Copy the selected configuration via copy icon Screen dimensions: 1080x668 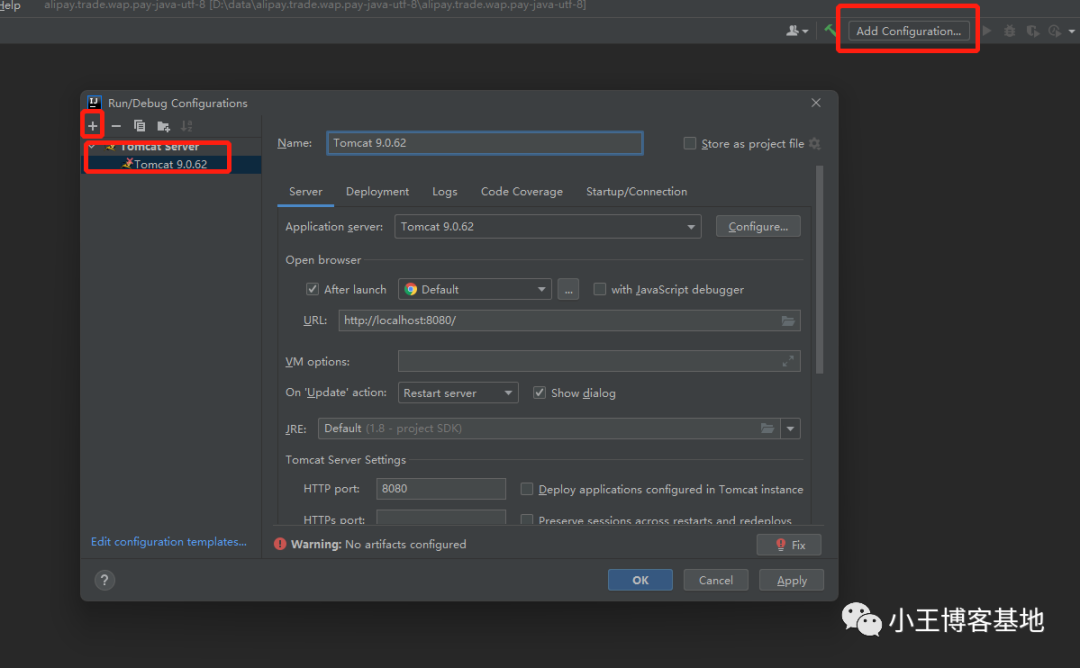coord(139,126)
